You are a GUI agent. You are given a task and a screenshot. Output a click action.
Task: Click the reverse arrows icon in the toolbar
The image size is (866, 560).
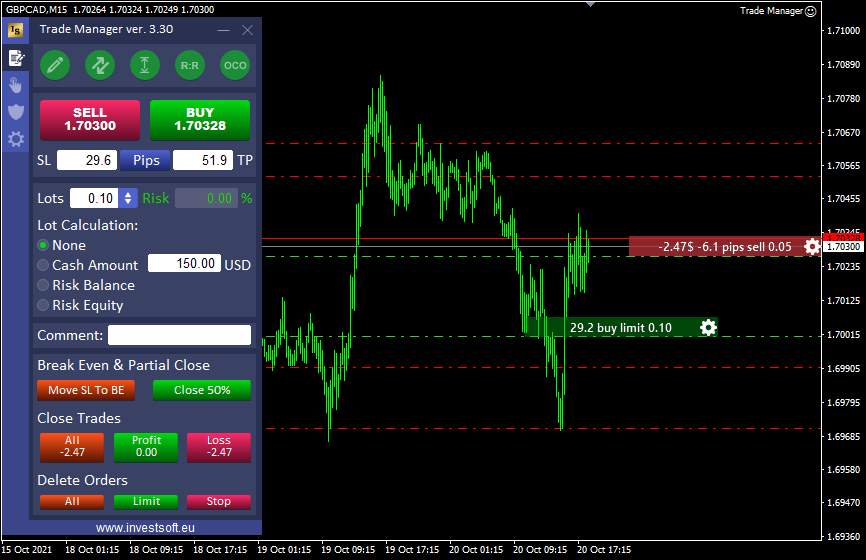100,65
